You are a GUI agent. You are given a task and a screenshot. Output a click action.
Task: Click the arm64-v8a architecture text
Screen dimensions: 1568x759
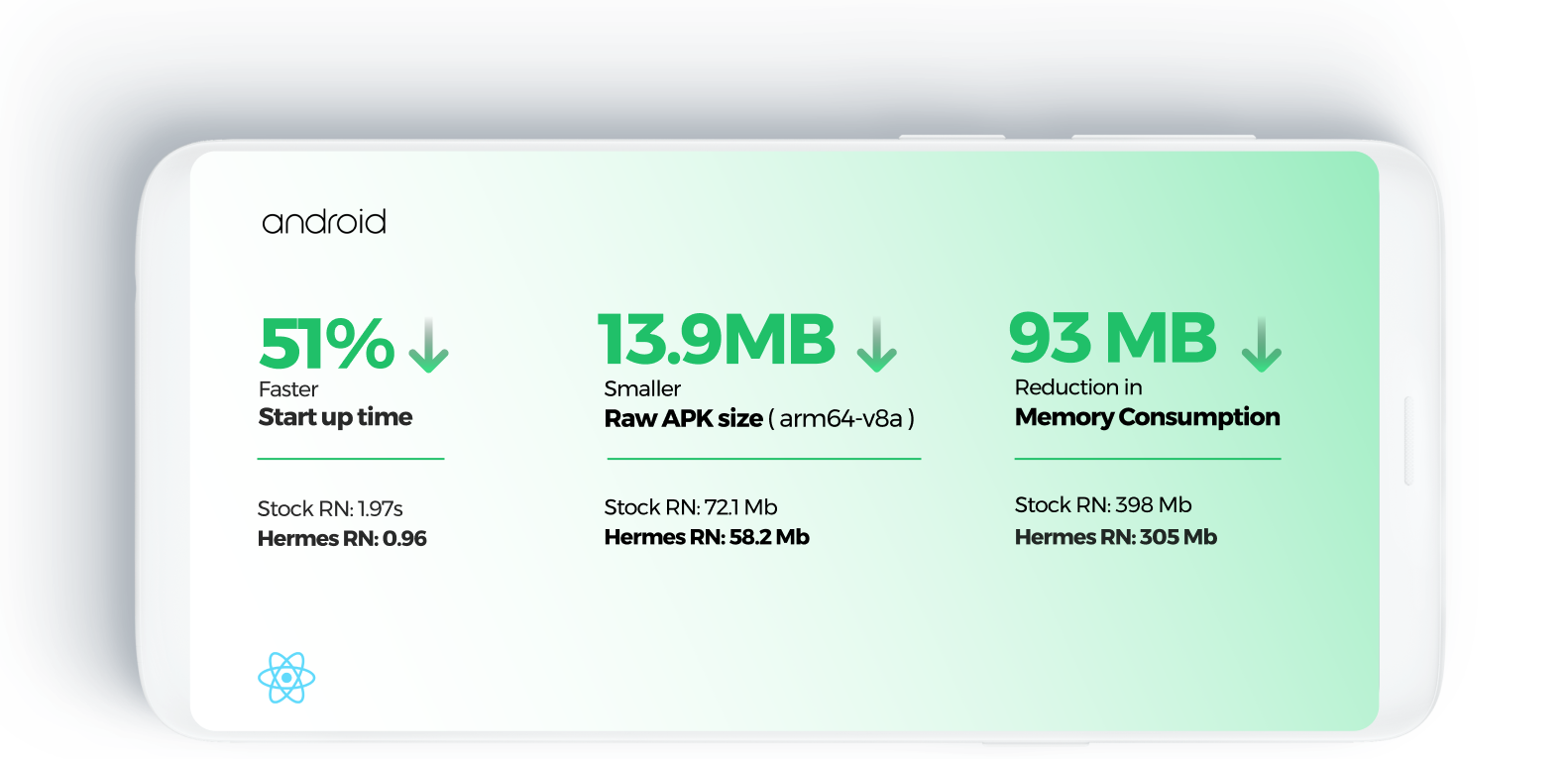[x=841, y=418]
